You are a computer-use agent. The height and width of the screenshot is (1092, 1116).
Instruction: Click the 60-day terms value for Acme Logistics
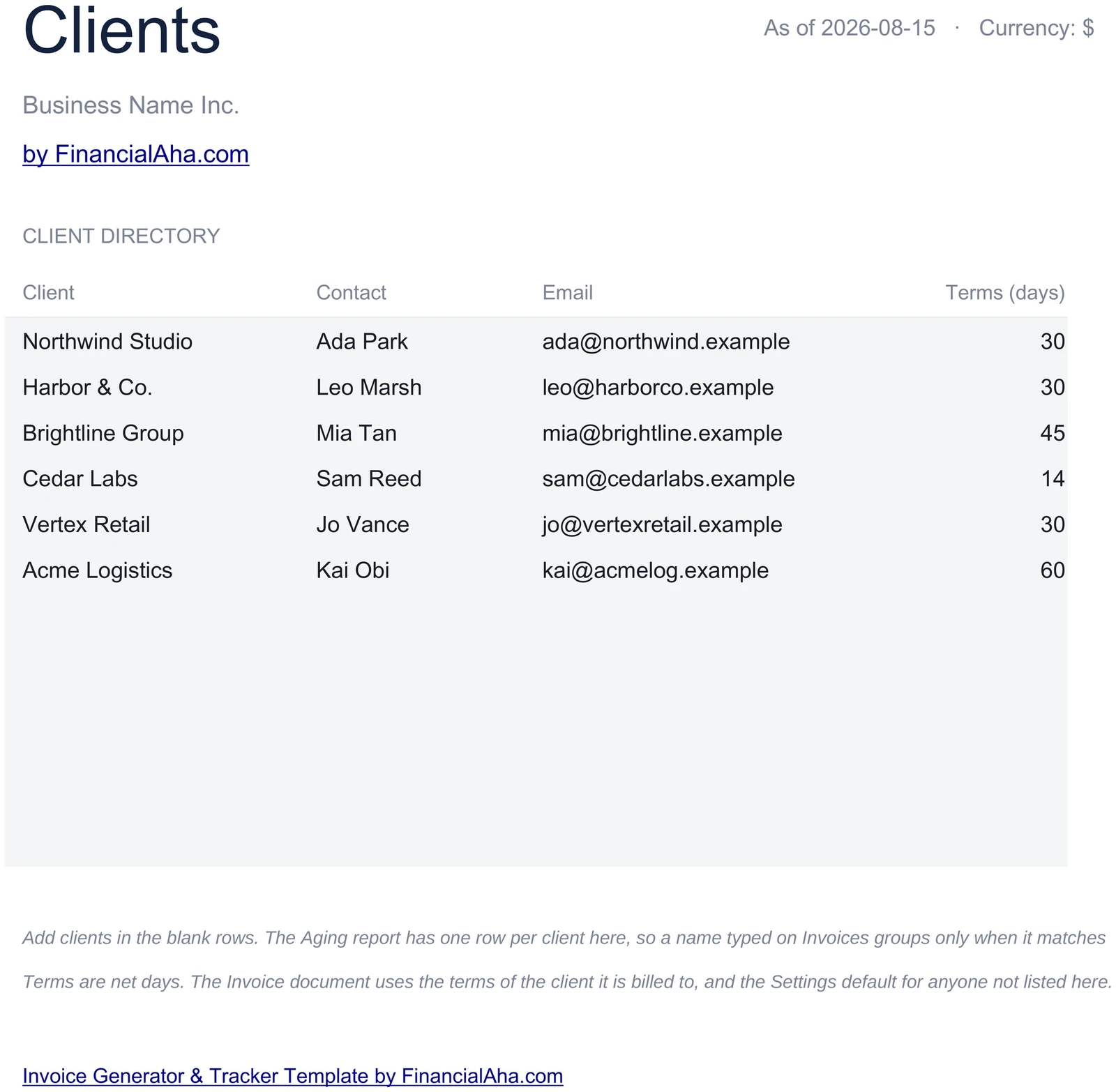(x=1053, y=570)
